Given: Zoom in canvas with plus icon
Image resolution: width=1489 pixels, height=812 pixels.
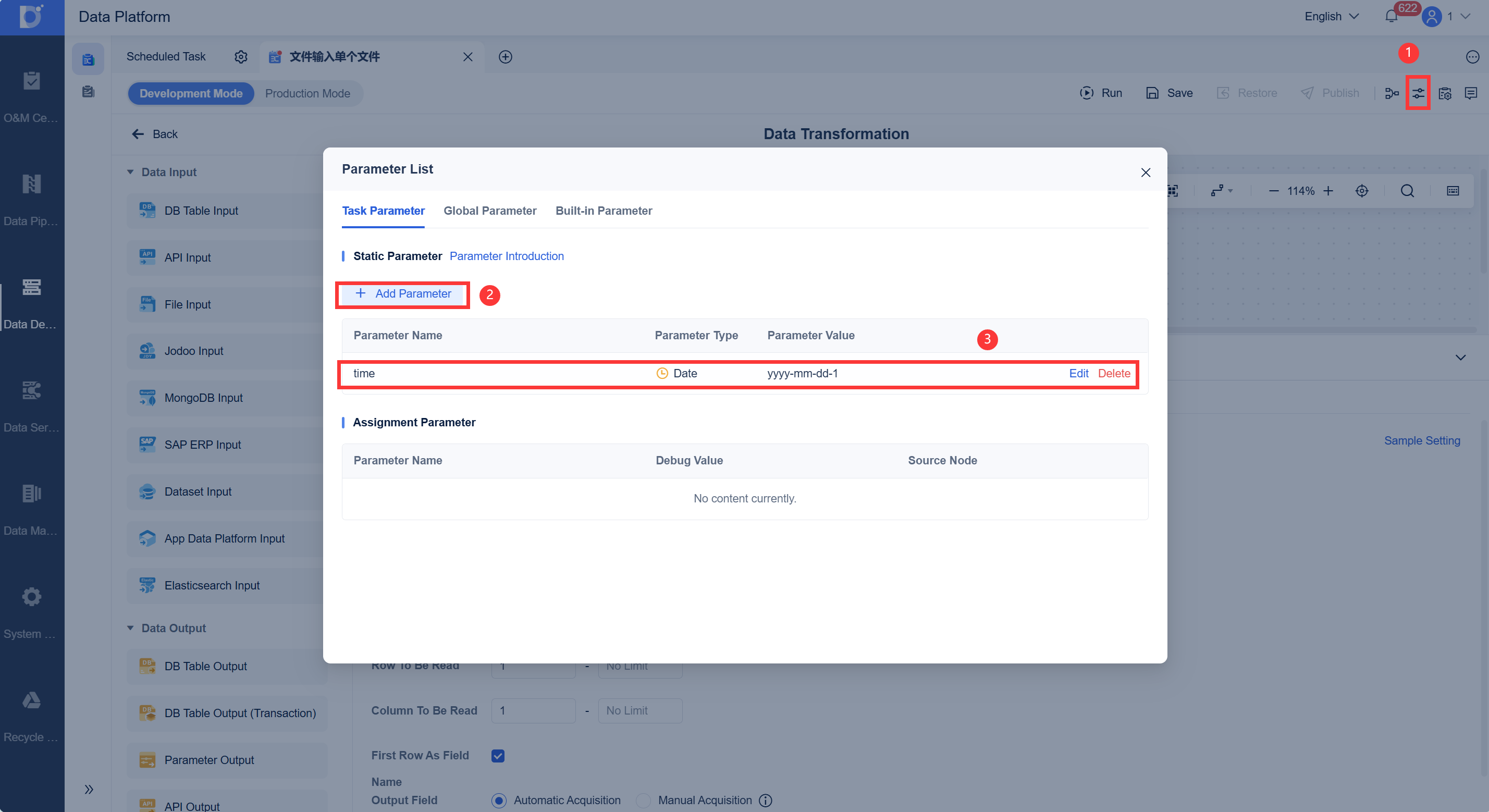Looking at the screenshot, I should pyautogui.click(x=1328, y=191).
